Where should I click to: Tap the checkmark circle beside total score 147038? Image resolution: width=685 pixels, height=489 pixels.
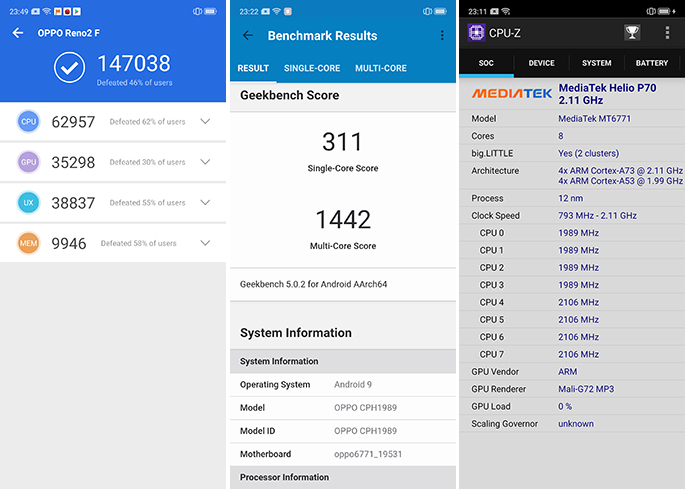pos(69,68)
